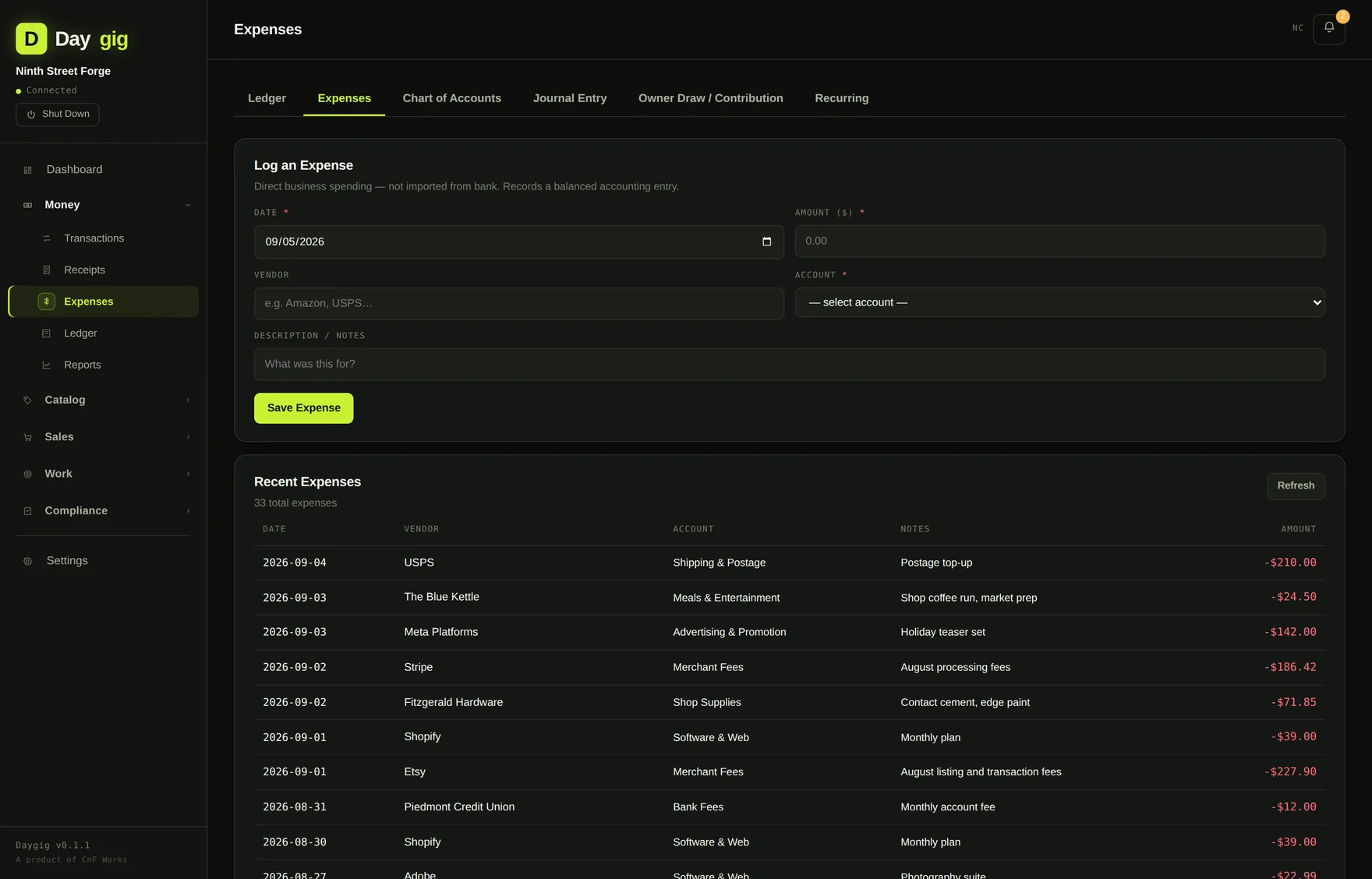This screenshot has width=1372, height=879.
Task: Select the Piedmont Credit Union cell
Action: (459, 807)
